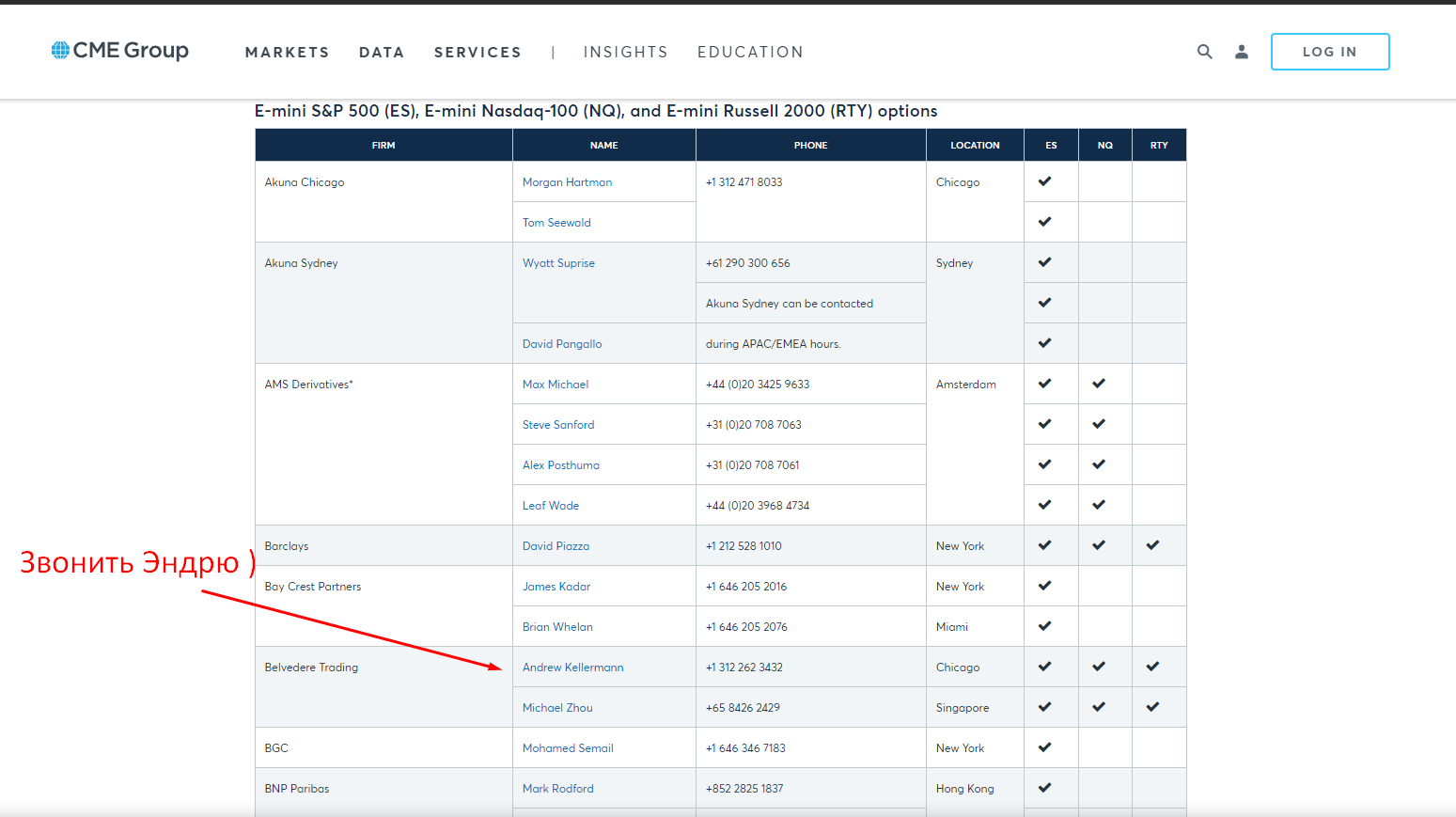Click the Akuna Sydney firm cell
The image size is (1456, 817).
click(x=384, y=303)
